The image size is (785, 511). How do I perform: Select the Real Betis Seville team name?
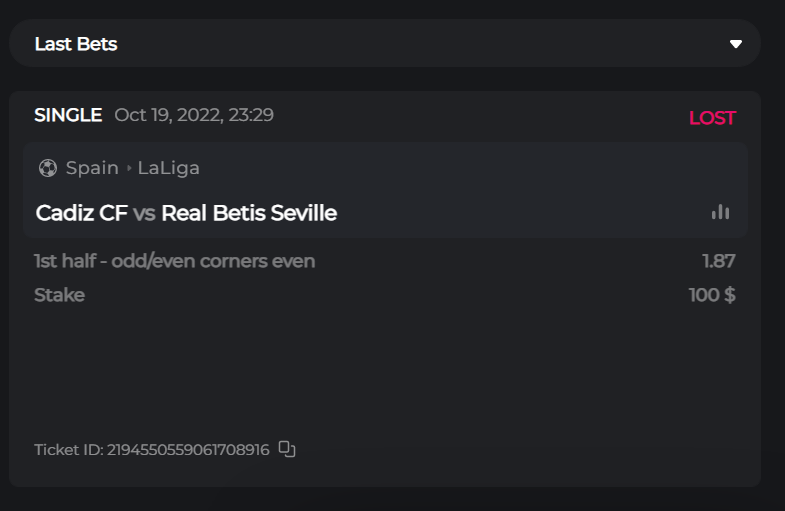249,213
